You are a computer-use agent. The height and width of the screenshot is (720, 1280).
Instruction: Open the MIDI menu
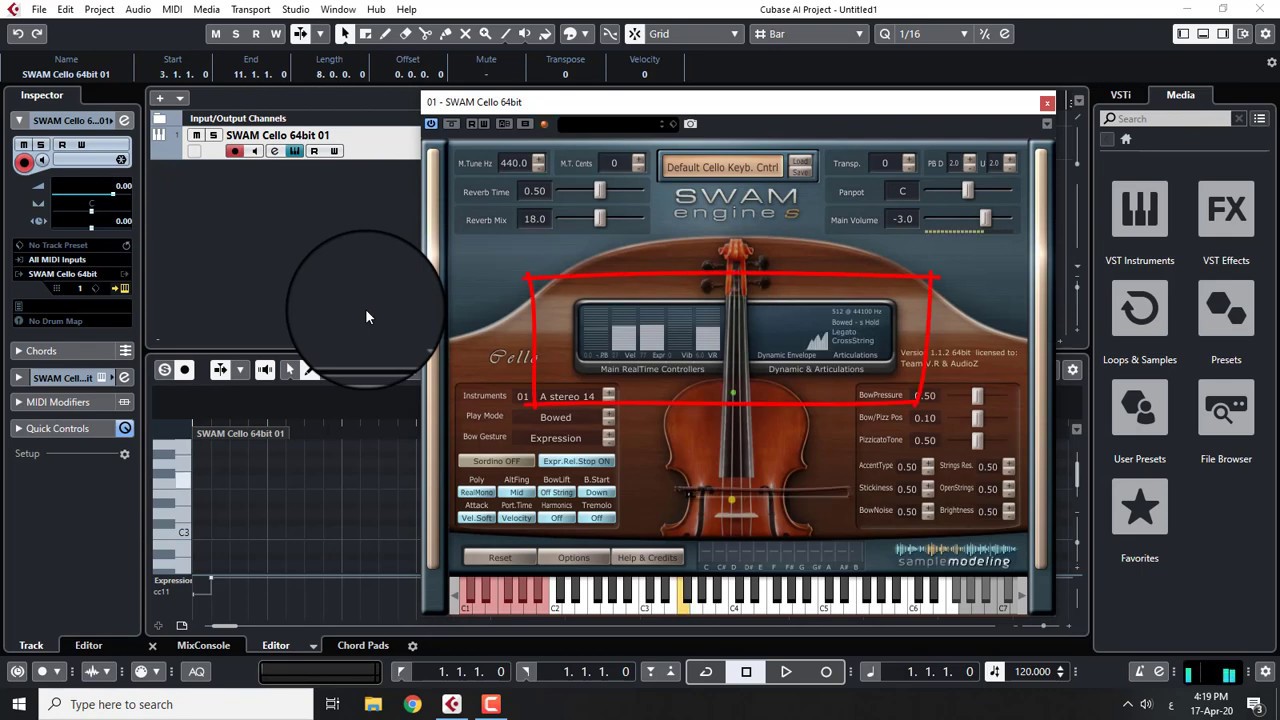point(172,9)
